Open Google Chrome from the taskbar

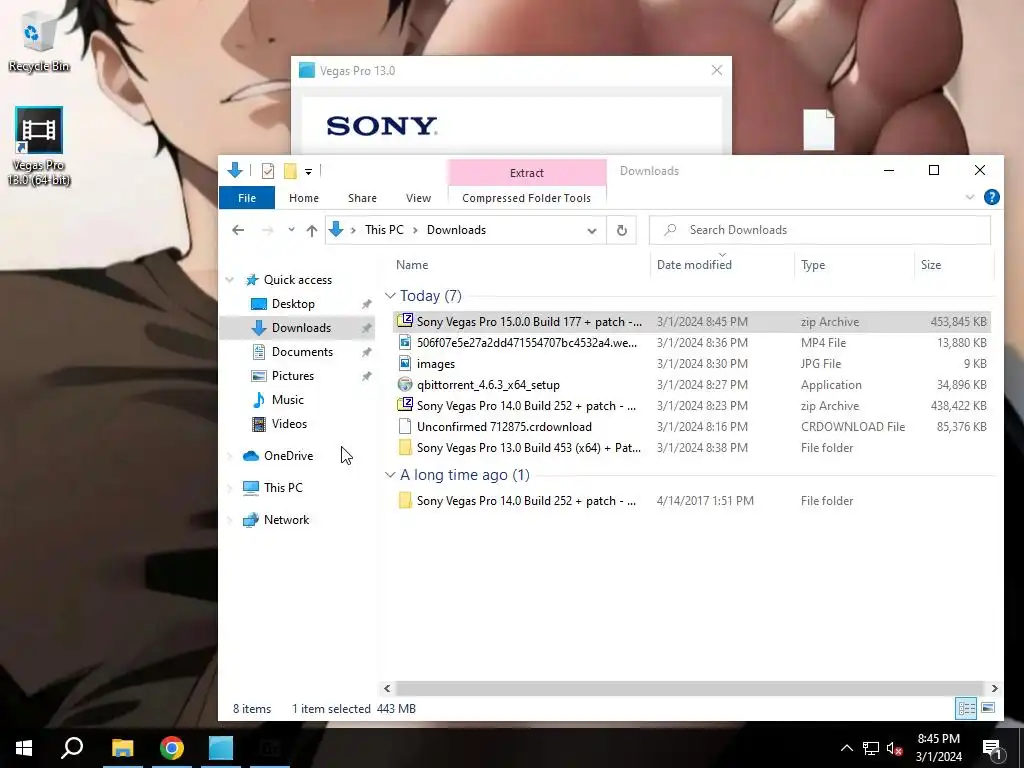pyautogui.click(x=172, y=748)
